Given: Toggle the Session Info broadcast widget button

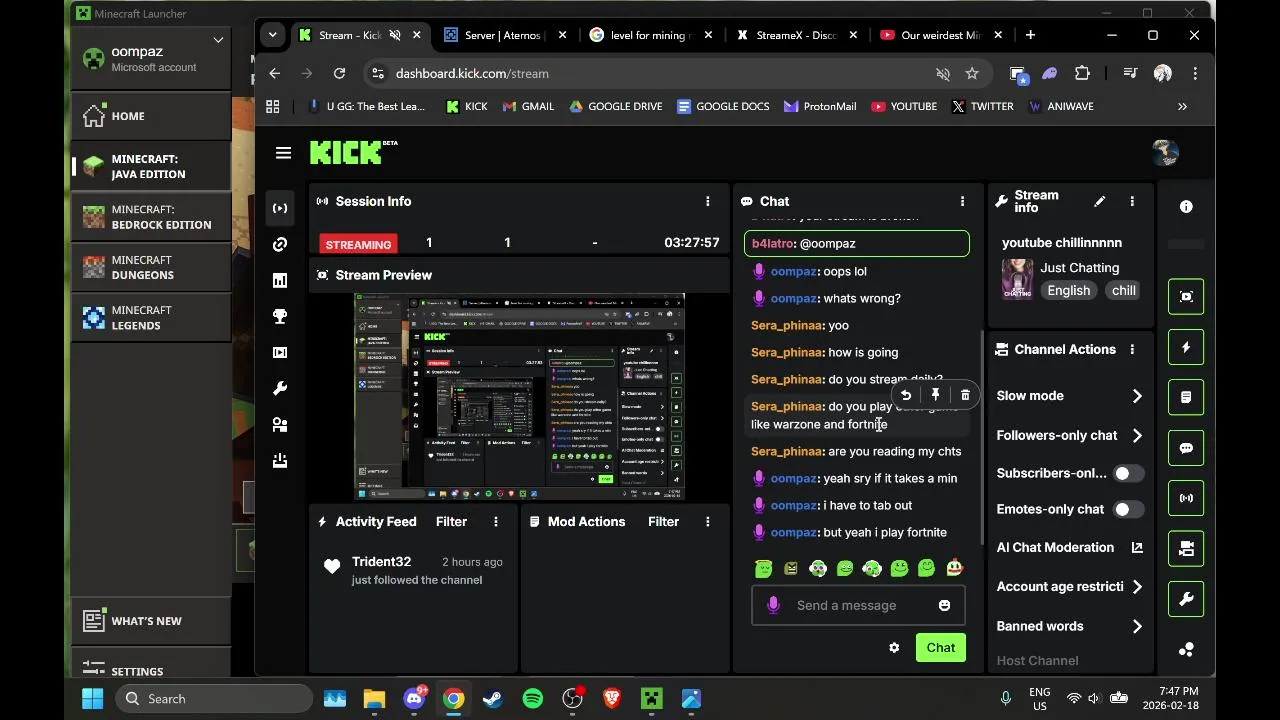Looking at the screenshot, I should pos(1186,498).
